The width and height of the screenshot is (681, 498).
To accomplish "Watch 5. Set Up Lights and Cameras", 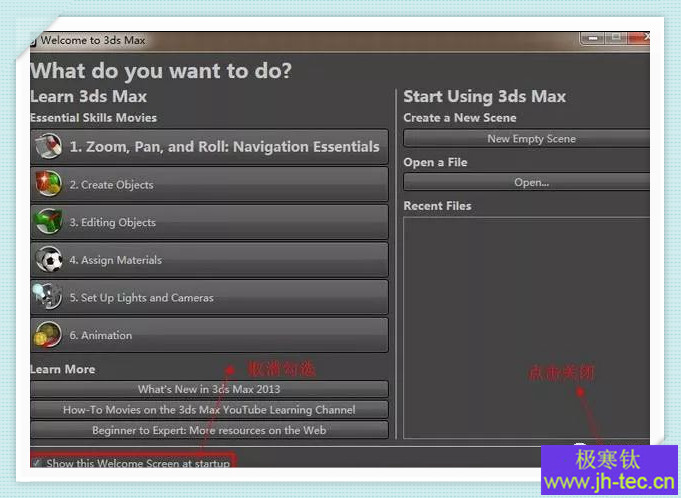I will (209, 297).
